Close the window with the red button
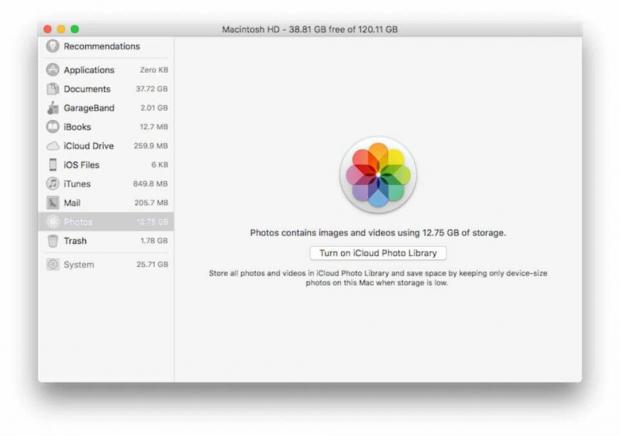The height and width of the screenshot is (436, 620). coord(47,29)
